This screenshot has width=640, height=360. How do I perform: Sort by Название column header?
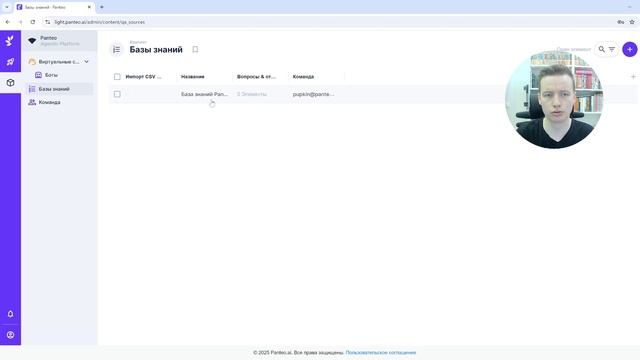[x=193, y=77]
